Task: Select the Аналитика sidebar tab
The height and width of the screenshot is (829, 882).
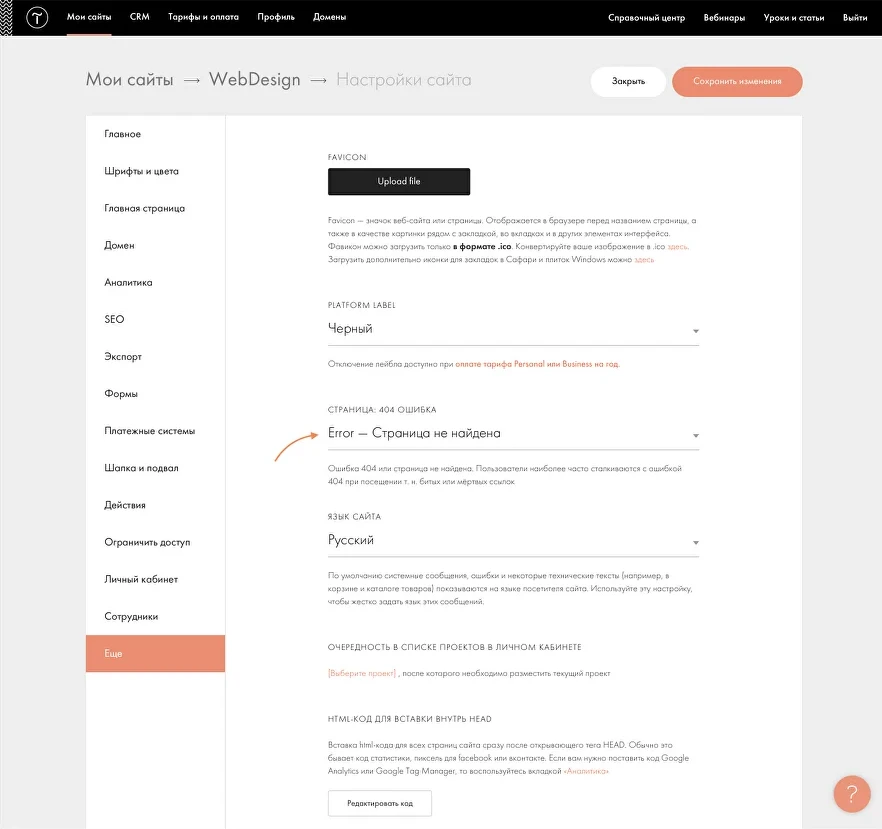Action: 128,283
